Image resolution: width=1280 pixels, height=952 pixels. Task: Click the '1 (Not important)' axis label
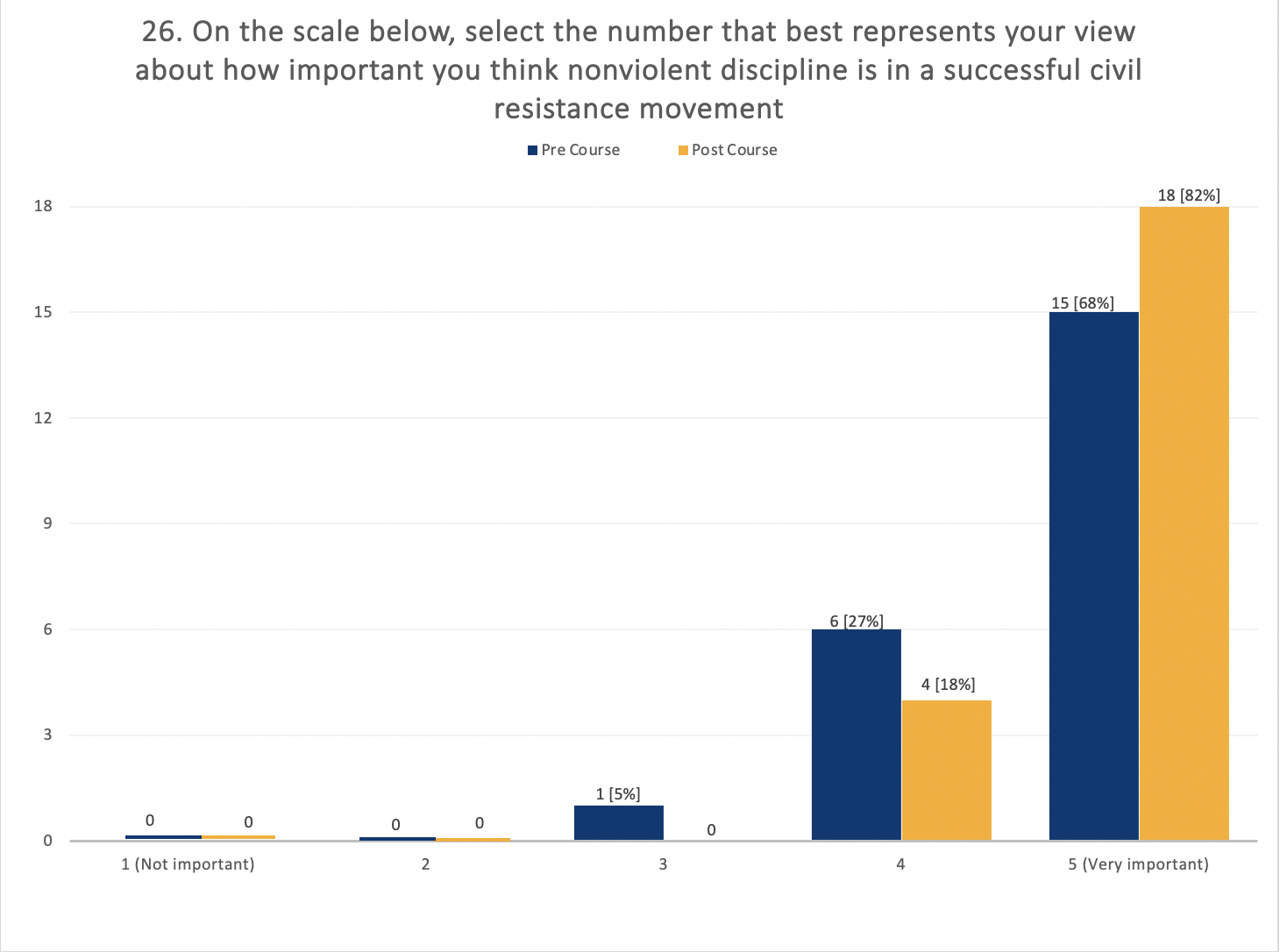[188, 864]
